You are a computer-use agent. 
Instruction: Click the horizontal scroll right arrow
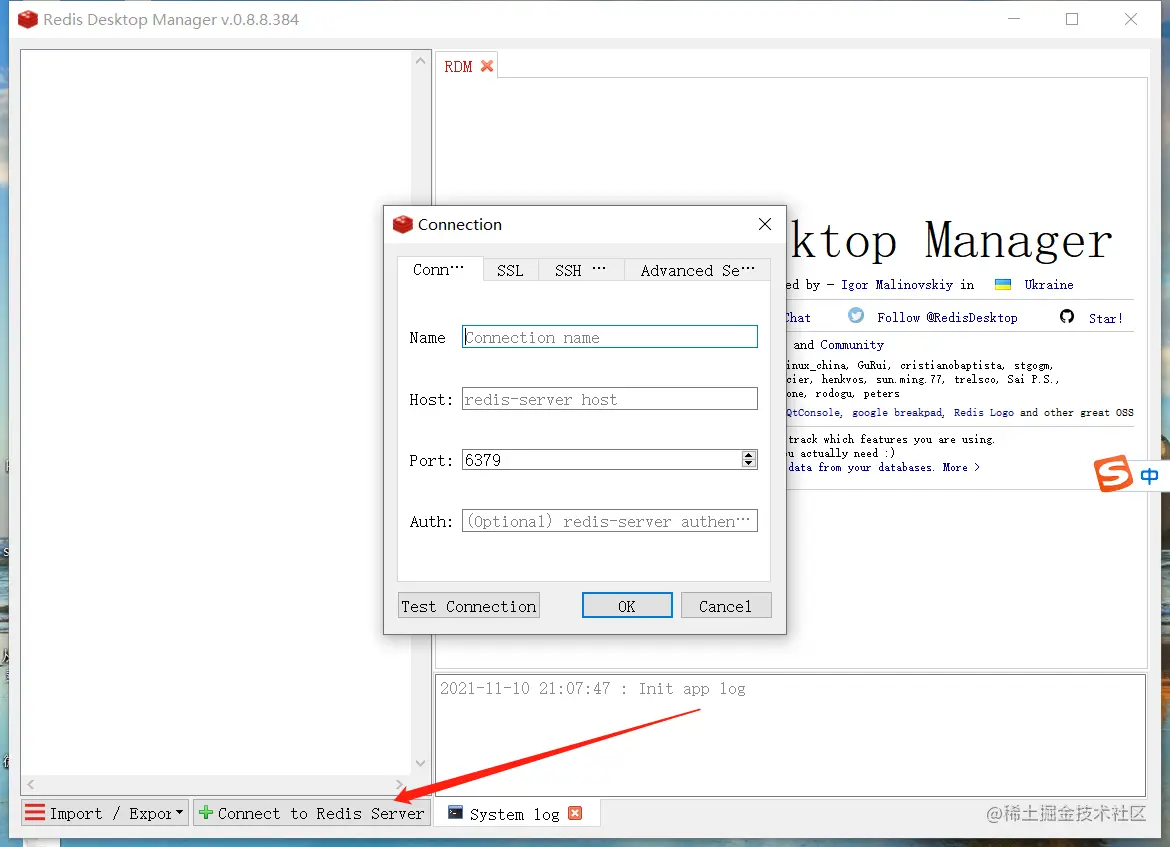[399, 784]
